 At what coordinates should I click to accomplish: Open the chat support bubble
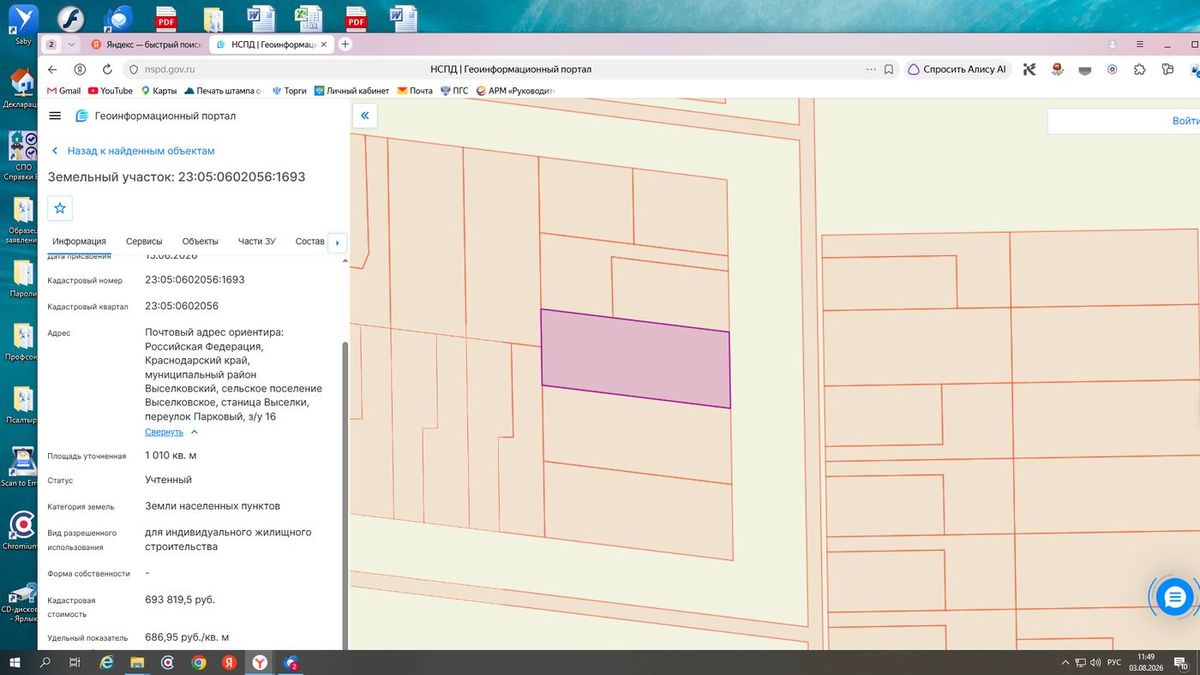(1174, 597)
